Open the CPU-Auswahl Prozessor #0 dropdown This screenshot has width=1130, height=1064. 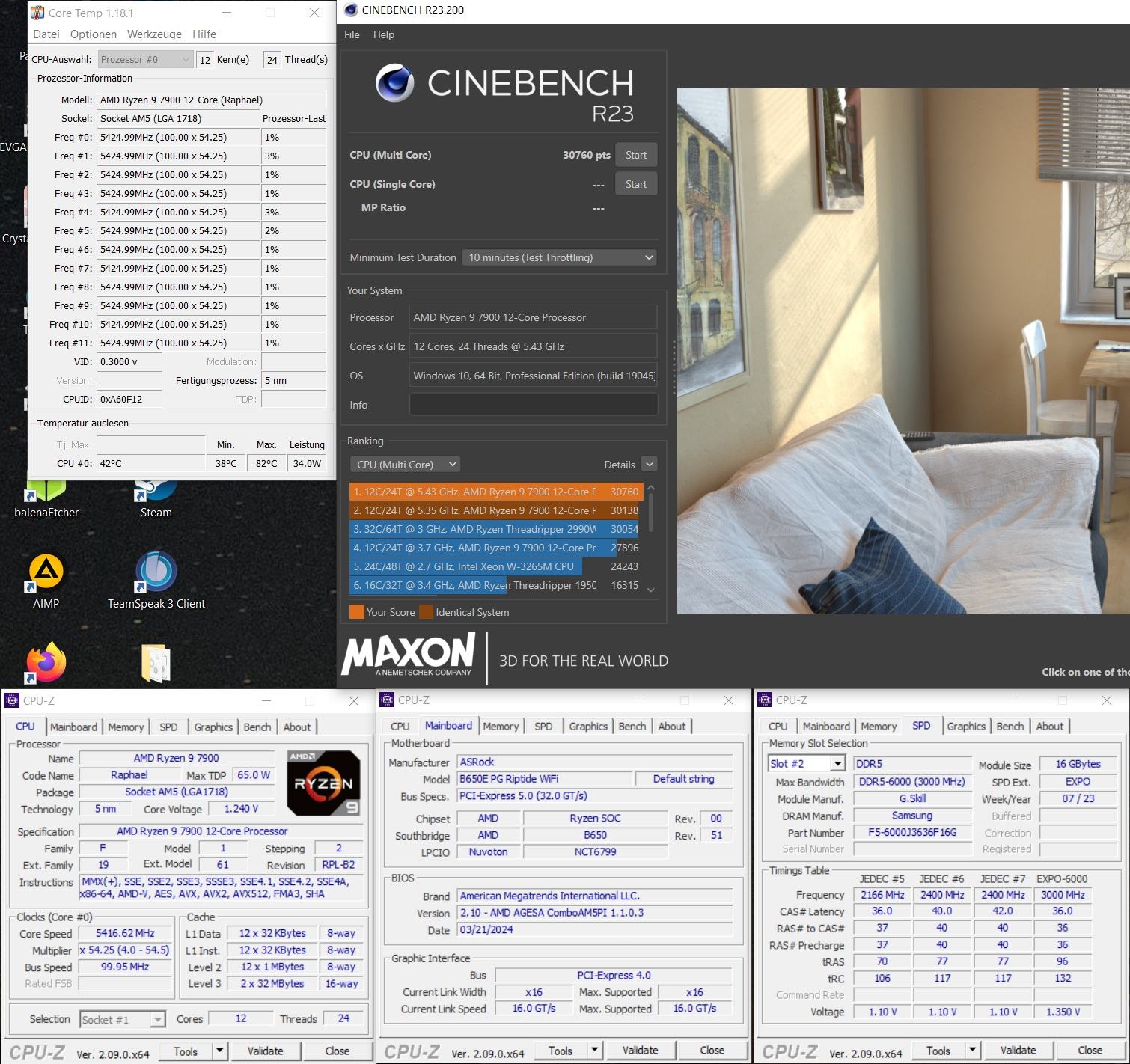(x=146, y=60)
